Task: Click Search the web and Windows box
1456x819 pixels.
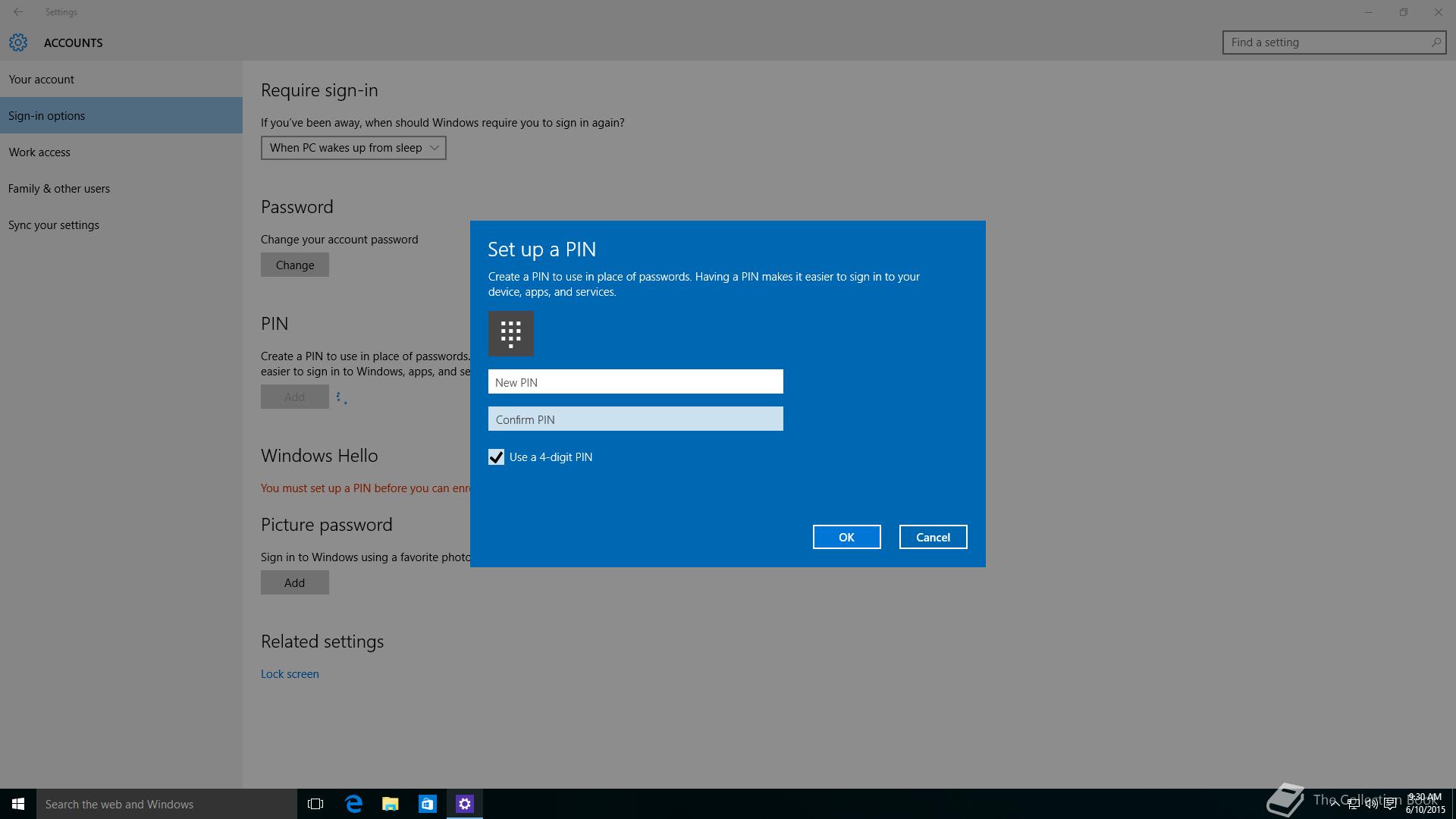Action: (167, 804)
